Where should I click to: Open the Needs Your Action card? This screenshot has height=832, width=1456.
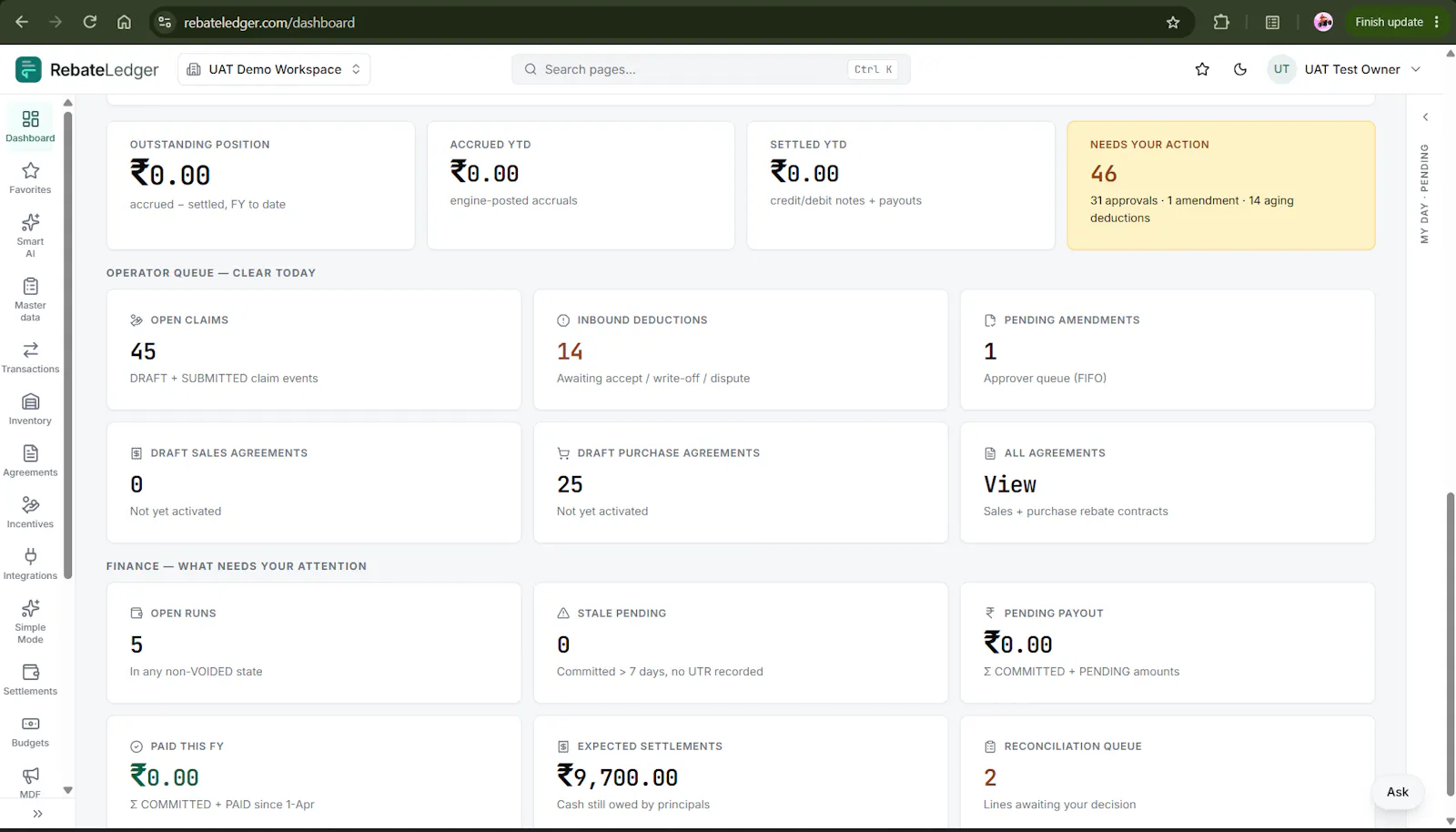click(x=1220, y=186)
